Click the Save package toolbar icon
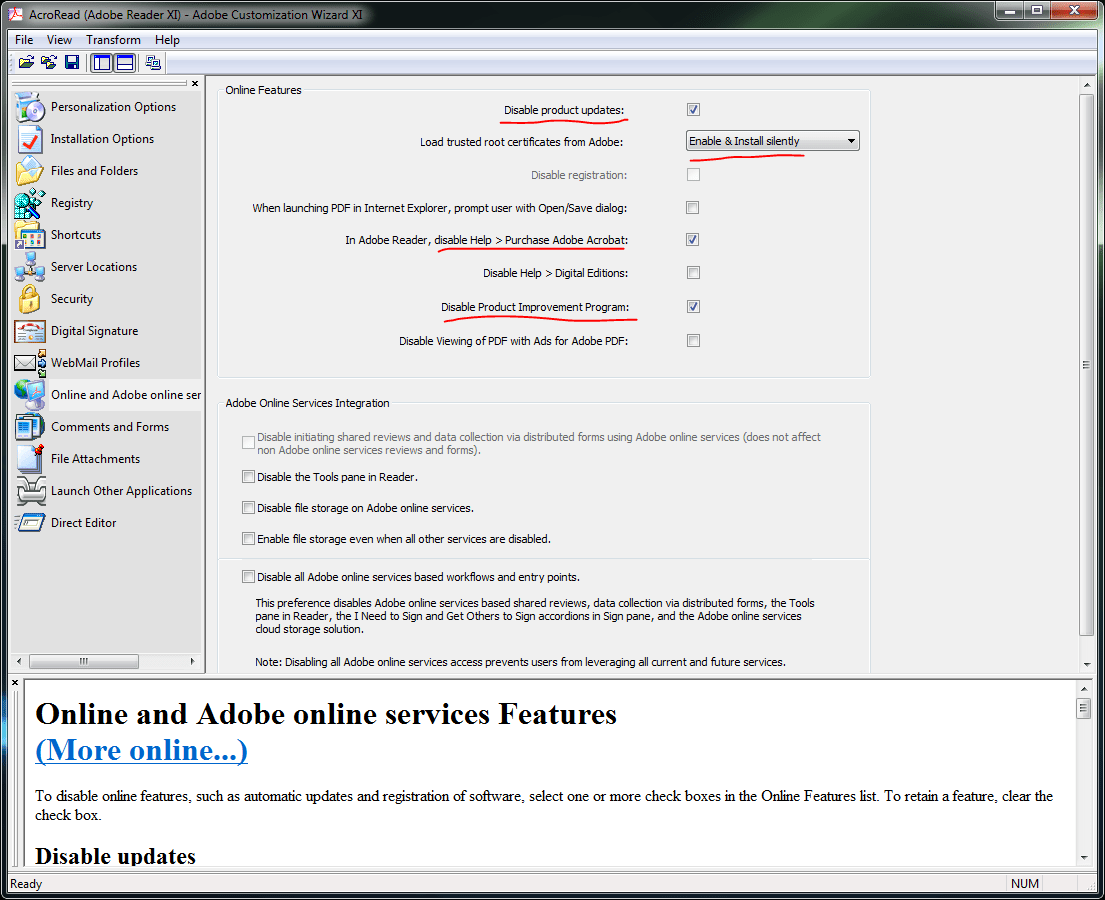The height and width of the screenshot is (900, 1105). point(71,62)
